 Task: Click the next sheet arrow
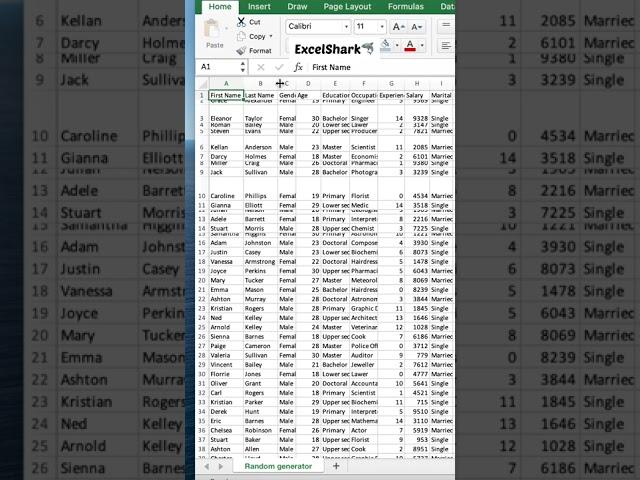[221, 466]
